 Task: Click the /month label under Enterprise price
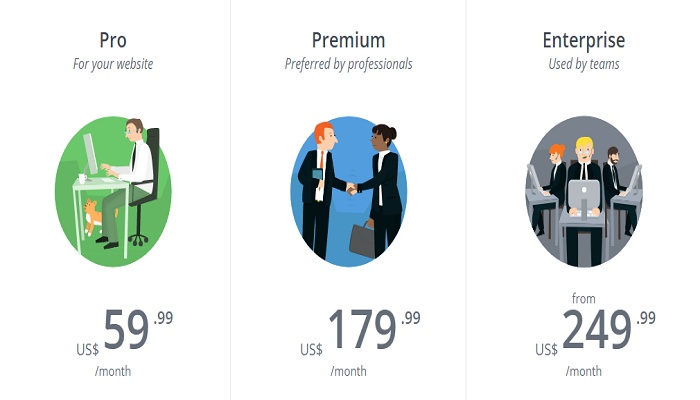tap(584, 372)
